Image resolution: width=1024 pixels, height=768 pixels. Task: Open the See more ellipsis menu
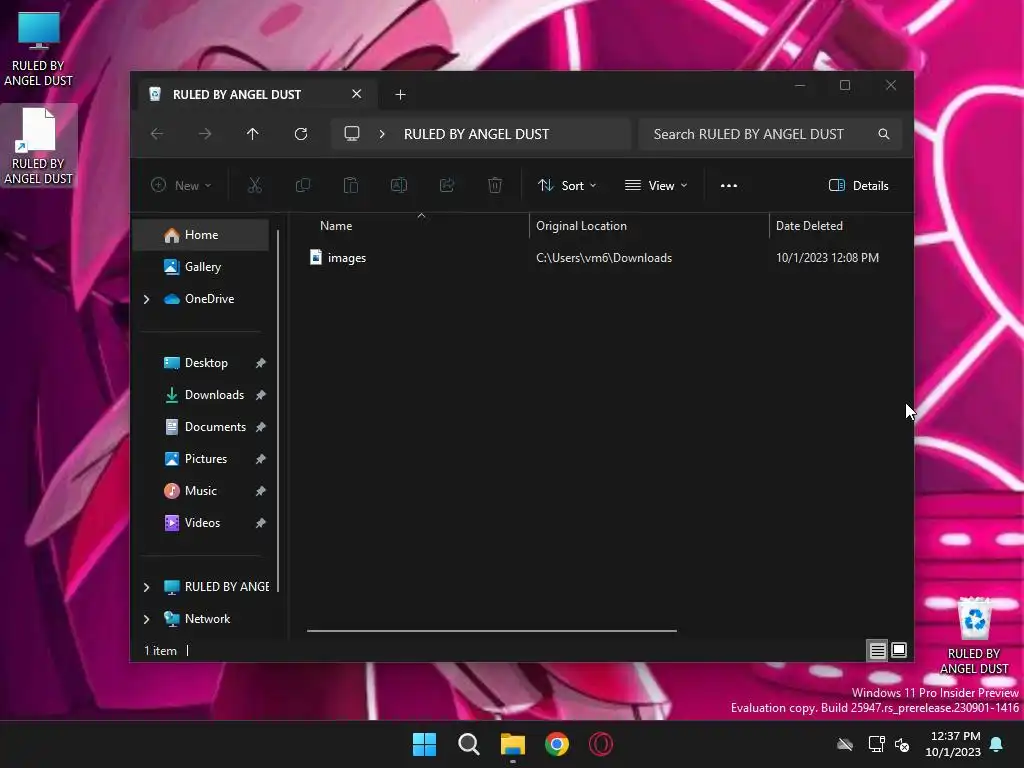pyautogui.click(x=729, y=185)
